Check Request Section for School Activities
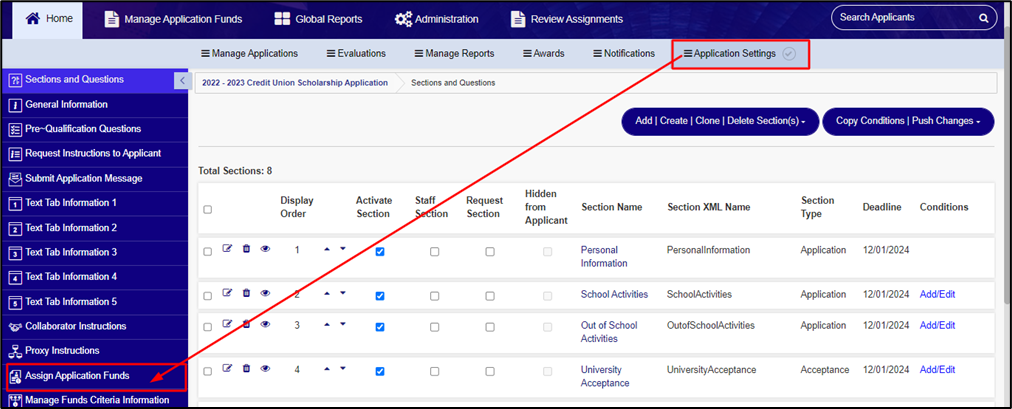This screenshot has height=409, width=1012. (x=490, y=296)
